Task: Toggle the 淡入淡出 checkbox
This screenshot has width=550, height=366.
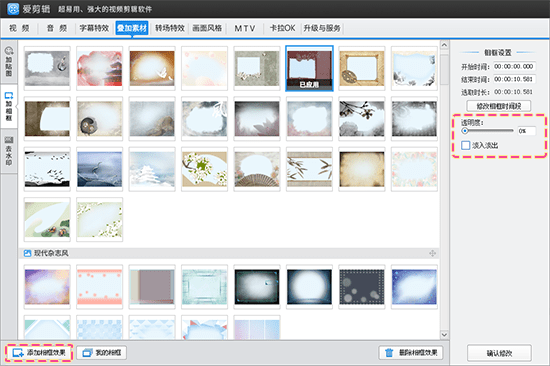Action: coord(465,145)
